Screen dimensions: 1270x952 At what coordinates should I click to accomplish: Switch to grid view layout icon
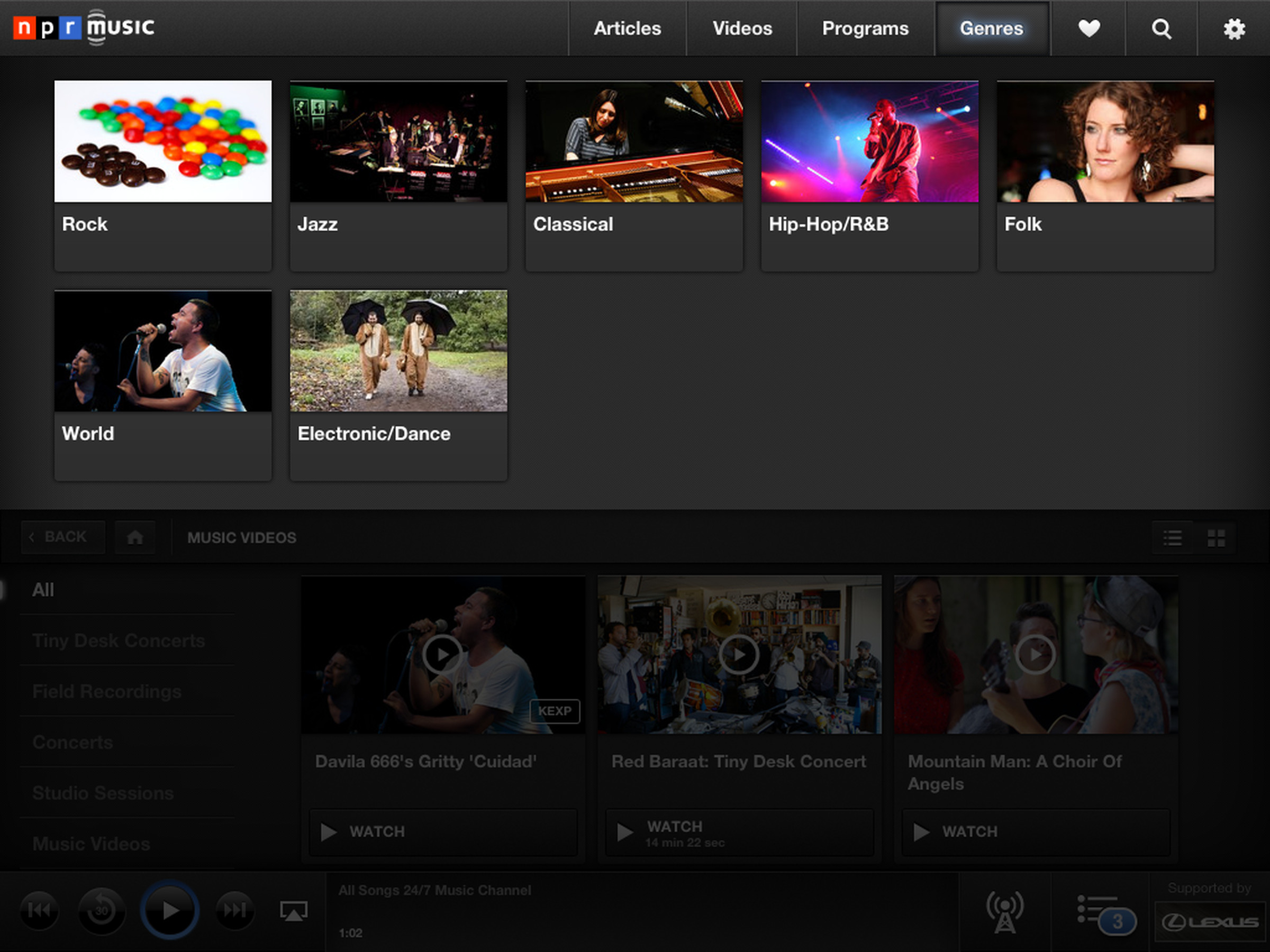1218,537
